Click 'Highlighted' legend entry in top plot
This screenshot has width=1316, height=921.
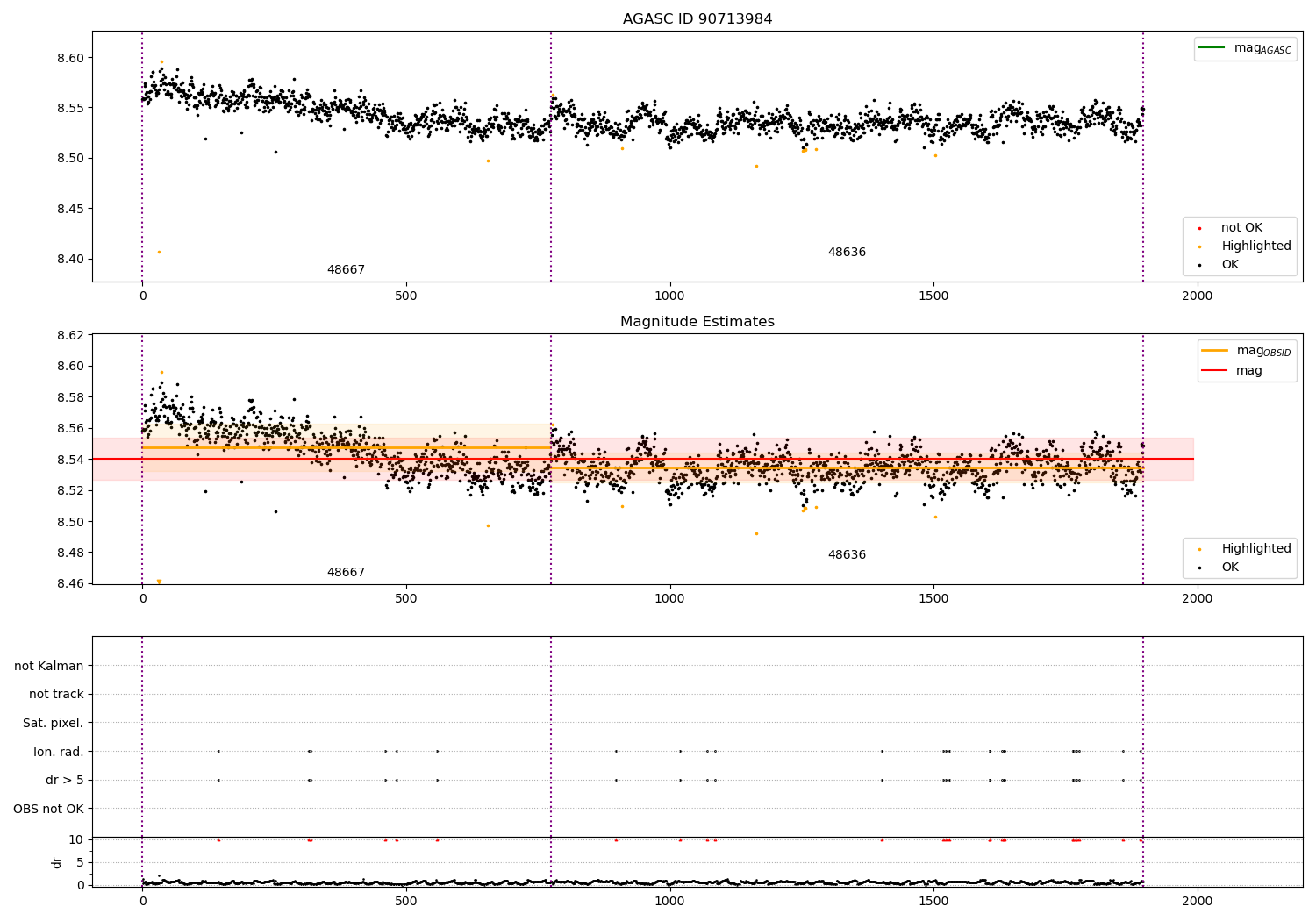point(1246,246)
